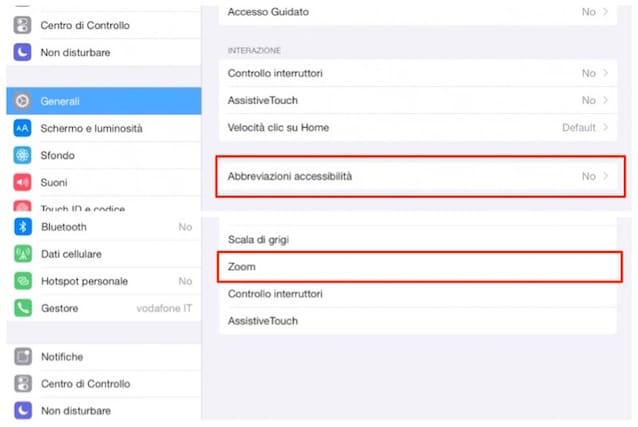Viewport: 638px width, 427px height.
Task: Open Velocità clic su Home chevron
Action: coord(605,127)
